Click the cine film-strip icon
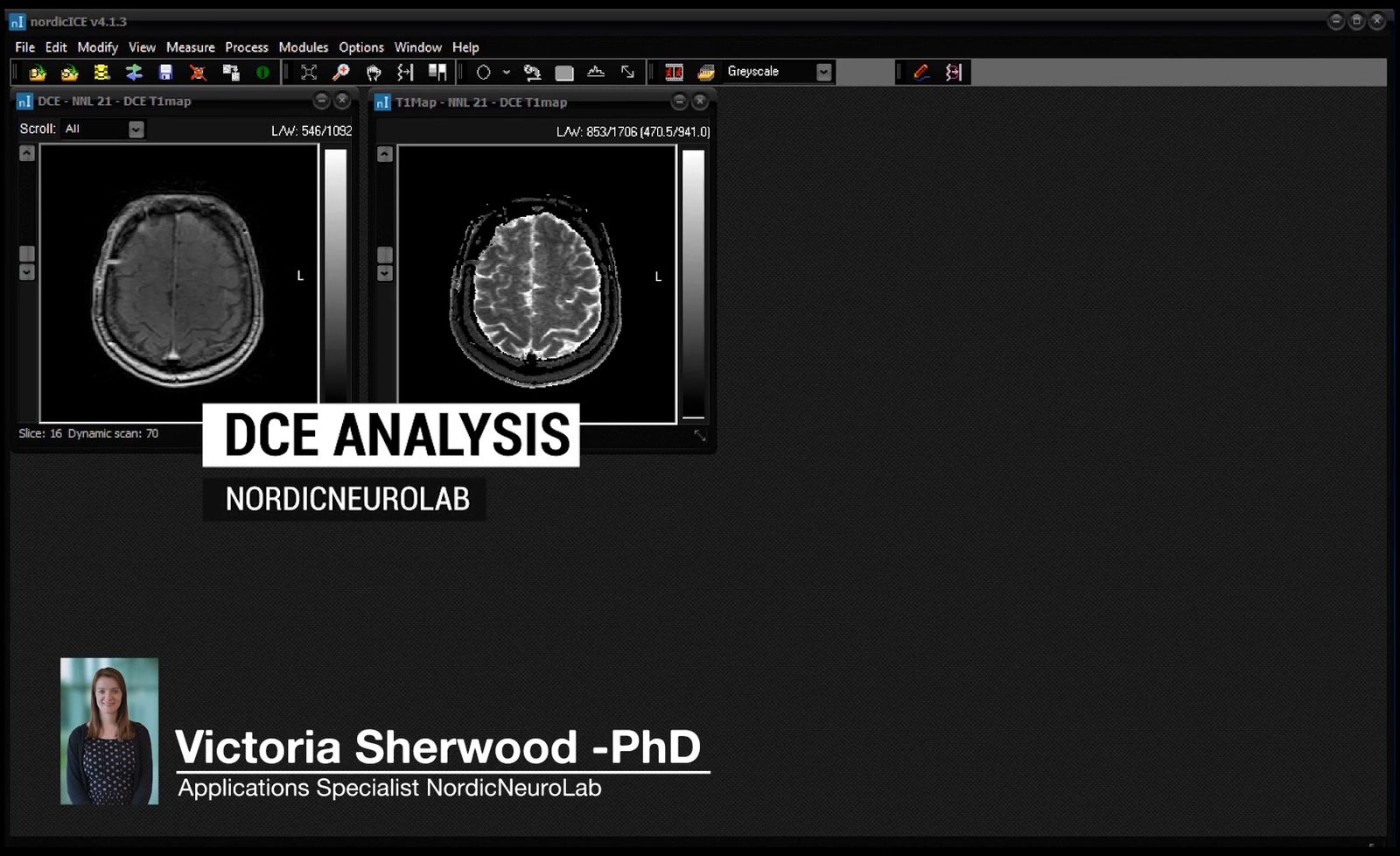The height and width of the screenshot is (856, 1400). [x=673, y=73]
